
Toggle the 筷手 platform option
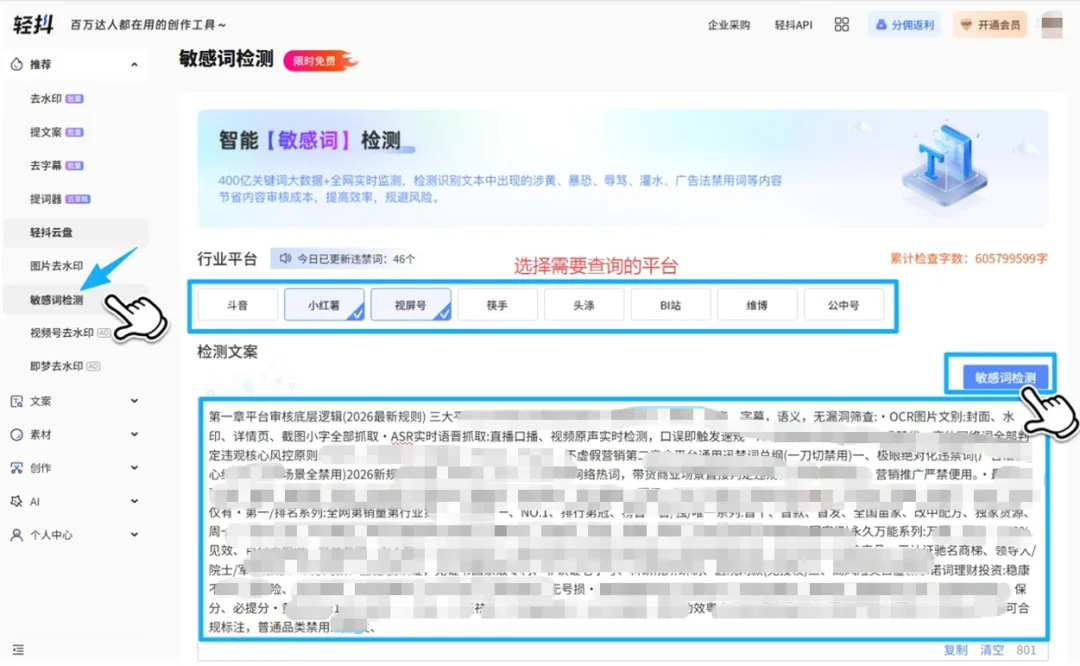point(497,305)
